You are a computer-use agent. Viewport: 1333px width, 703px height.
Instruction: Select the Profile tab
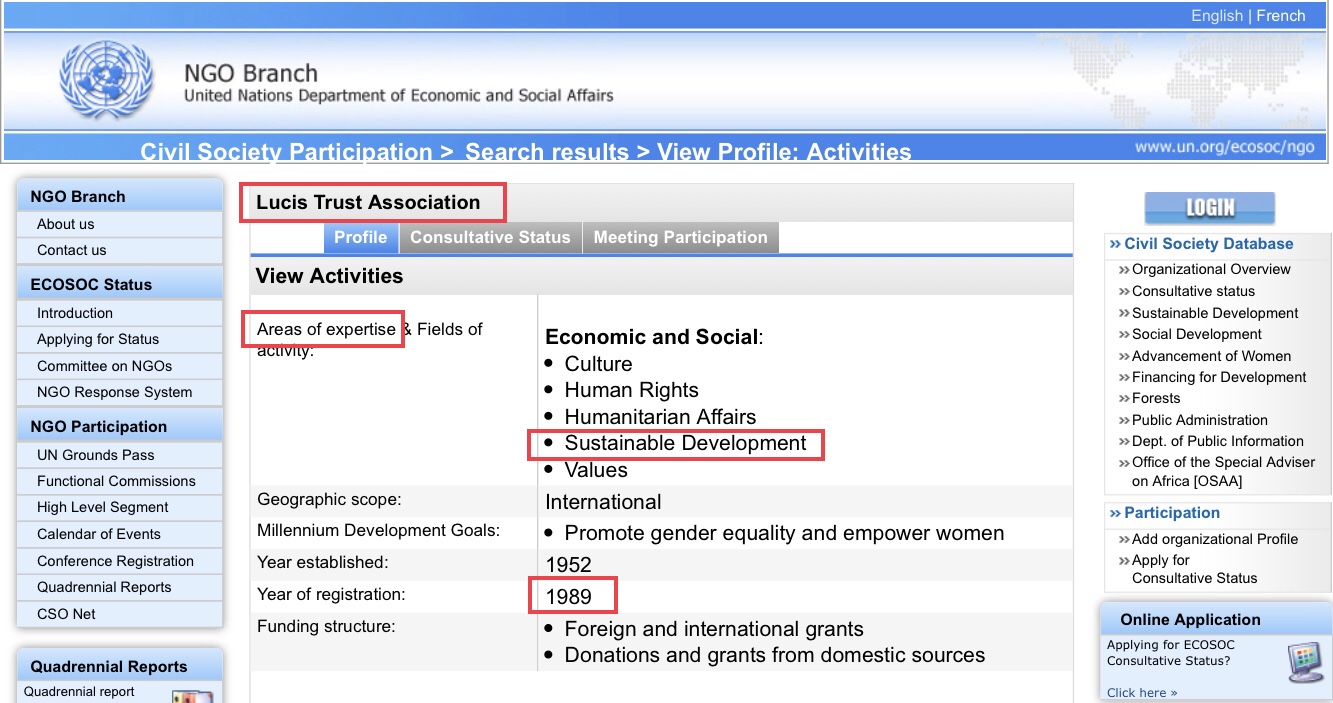[x=360, y=237]
